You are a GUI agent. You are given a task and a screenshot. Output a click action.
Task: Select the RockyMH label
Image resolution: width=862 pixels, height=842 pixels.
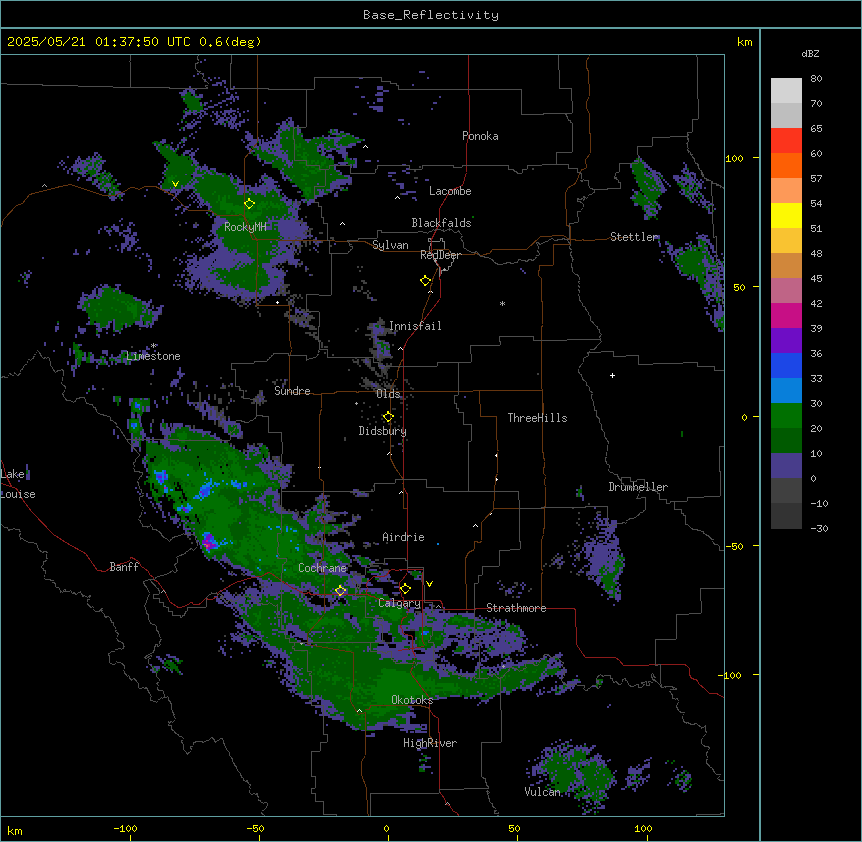point(245,227)
